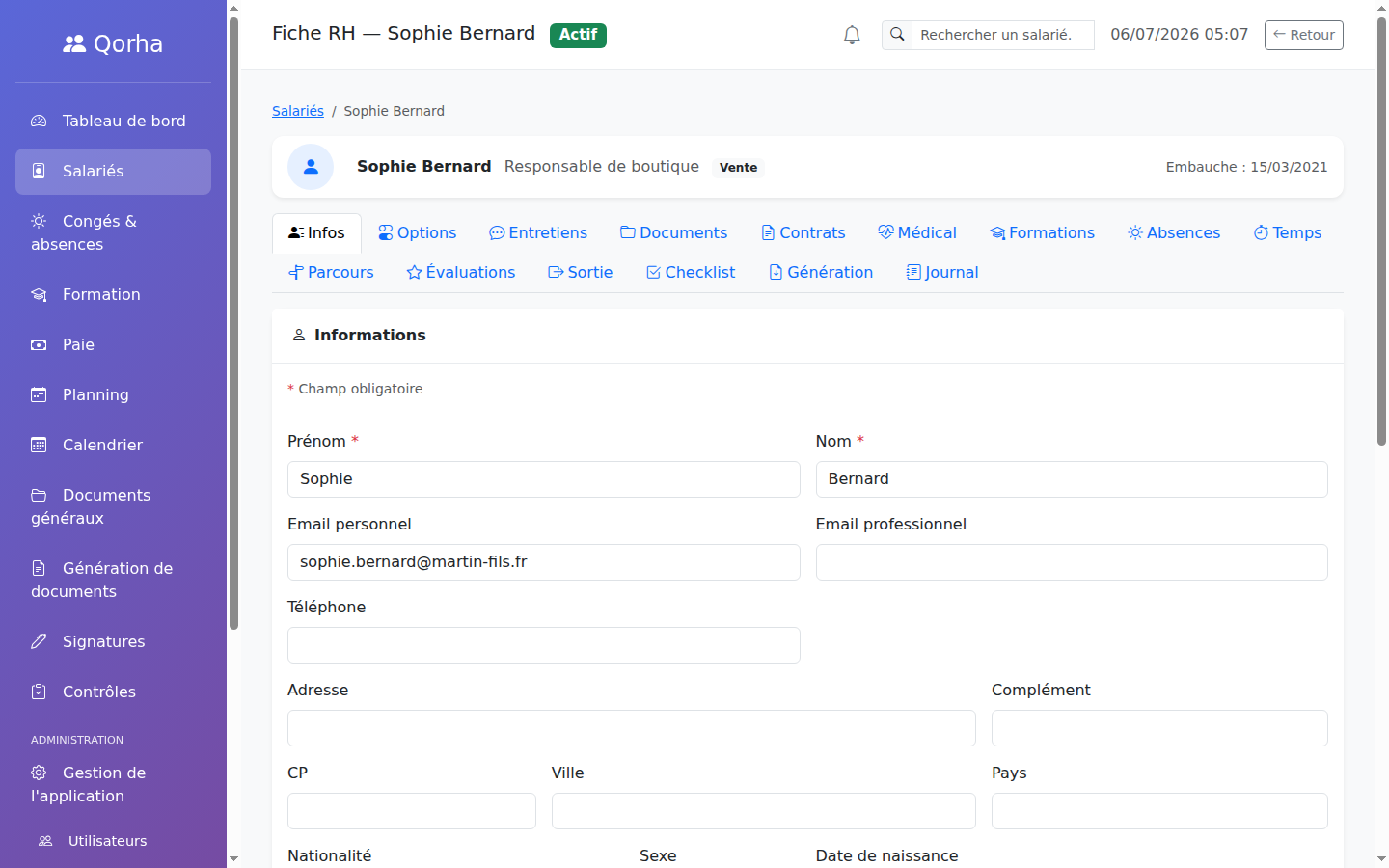1389x868 pixels.
Task: Switch to the Contrats tab
Action: pyautogui.click(x=803, y=233)
